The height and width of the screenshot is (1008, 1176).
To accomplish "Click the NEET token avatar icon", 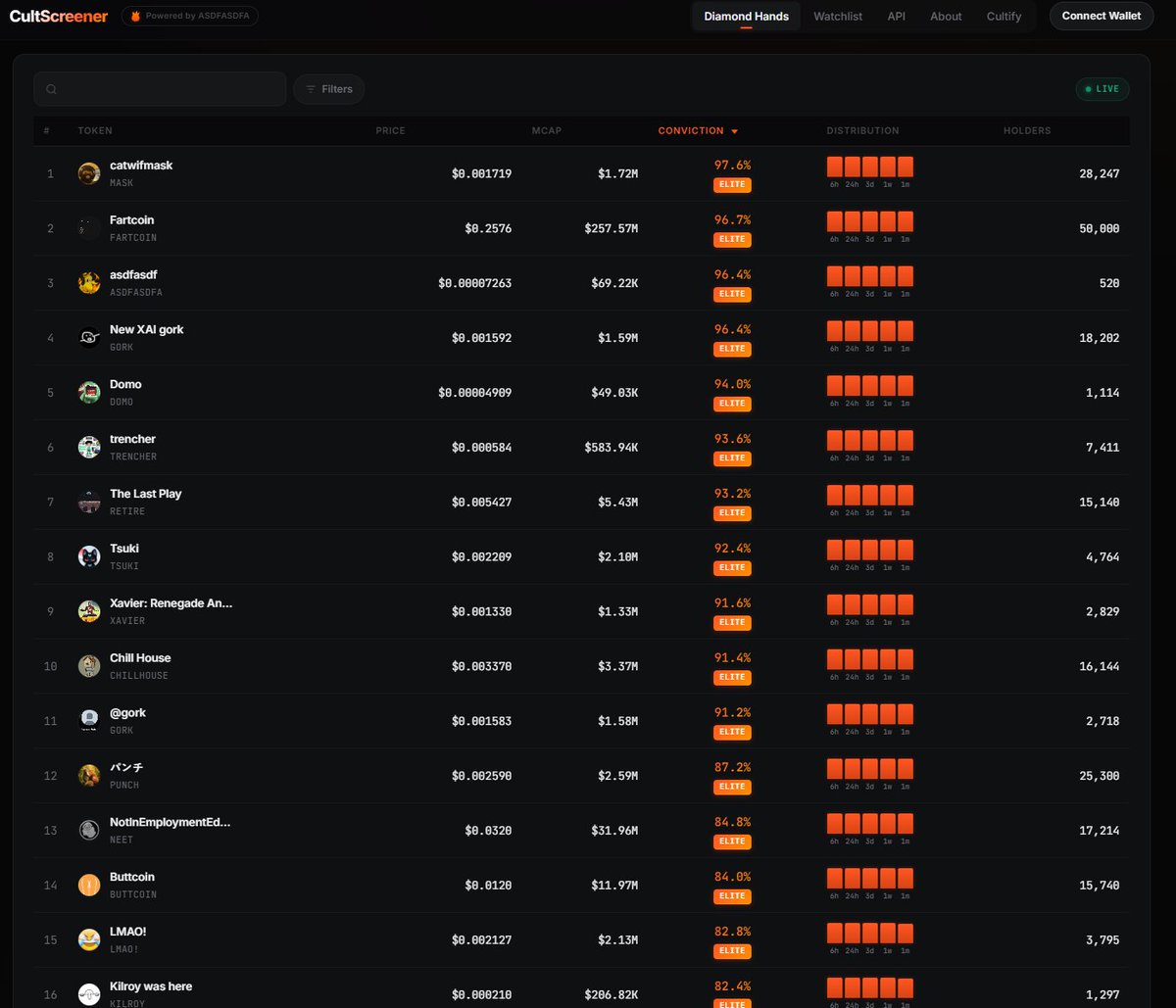I will (89, 831).
